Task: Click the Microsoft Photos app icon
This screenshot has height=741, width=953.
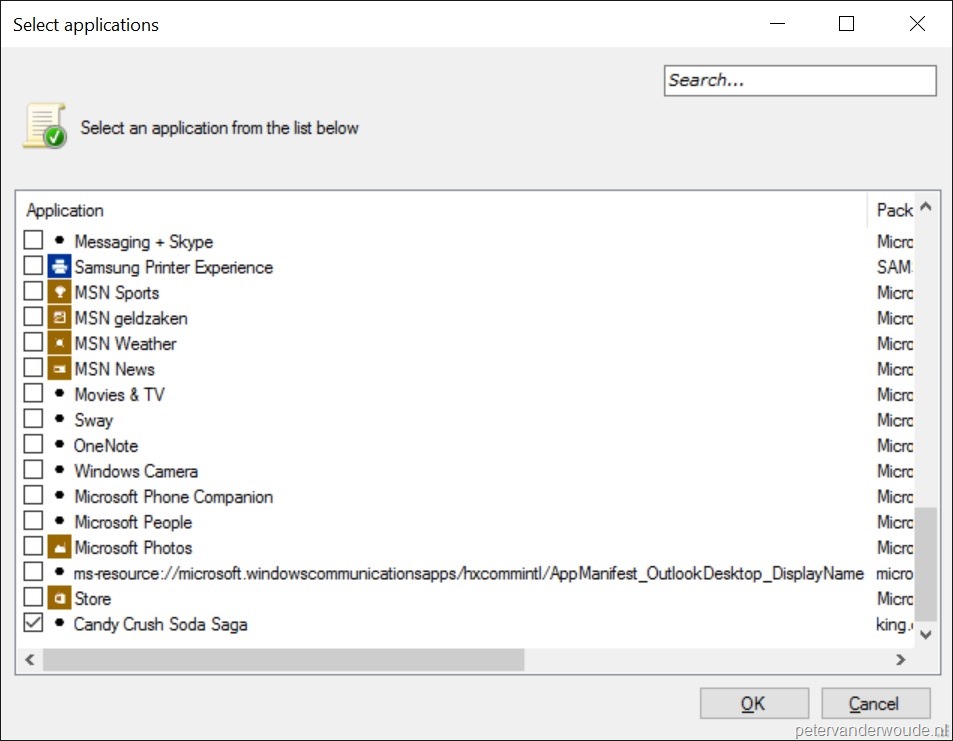Action: [60, 547]
